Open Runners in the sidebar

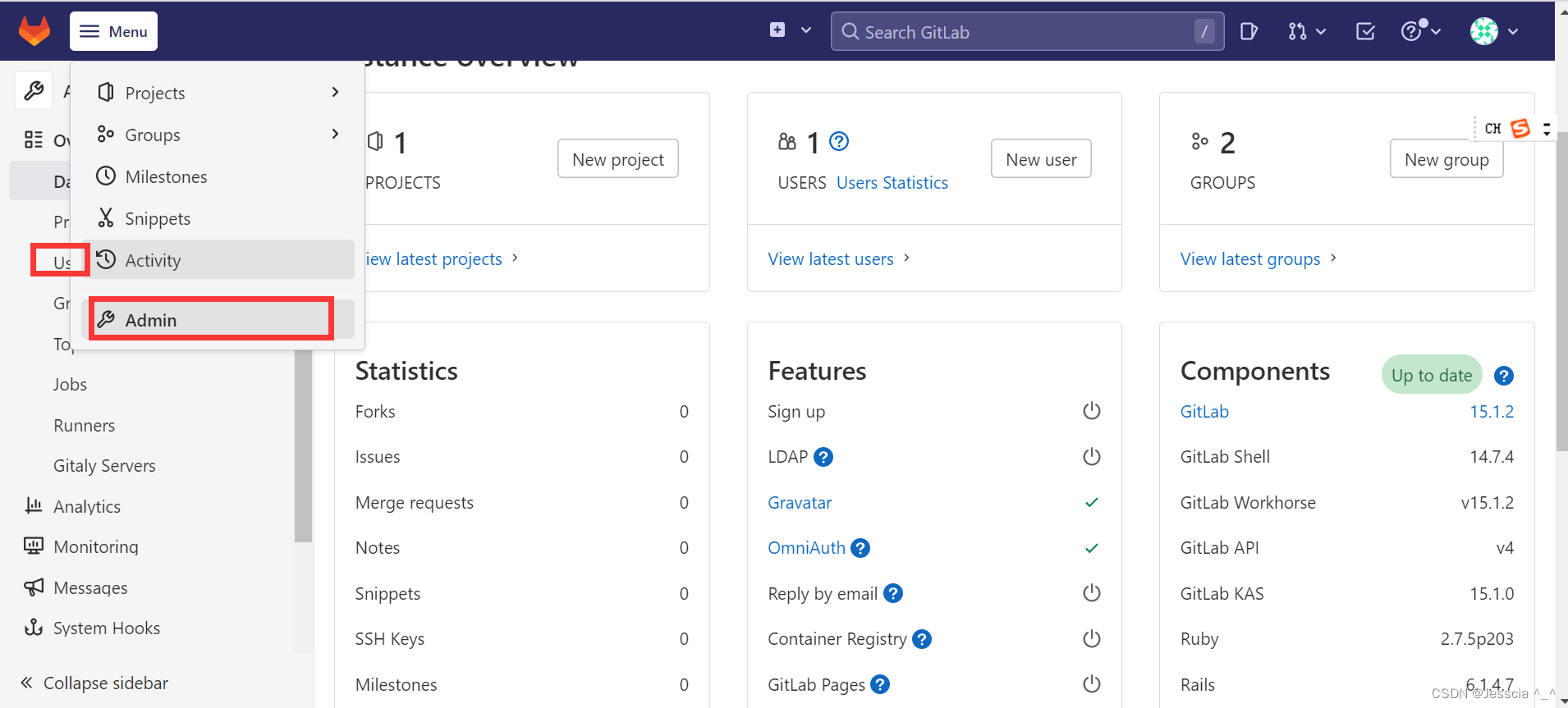pyautogui.click(x=84, y=425)
